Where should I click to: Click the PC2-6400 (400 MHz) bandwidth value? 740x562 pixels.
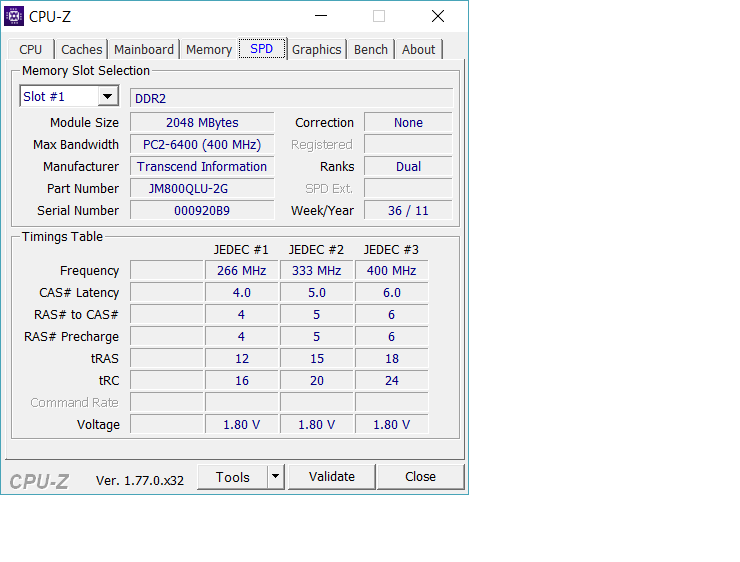click(x=202, y=144)
